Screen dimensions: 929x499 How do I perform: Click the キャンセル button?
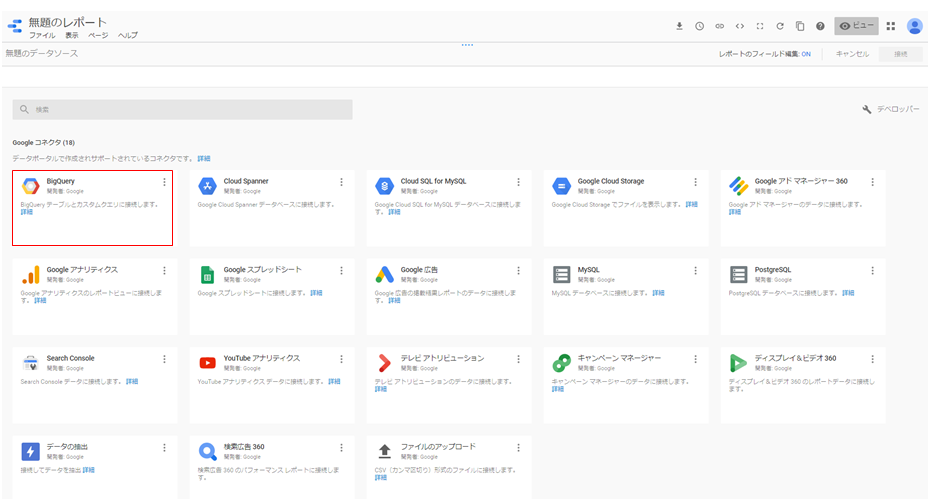click(852, 54)
